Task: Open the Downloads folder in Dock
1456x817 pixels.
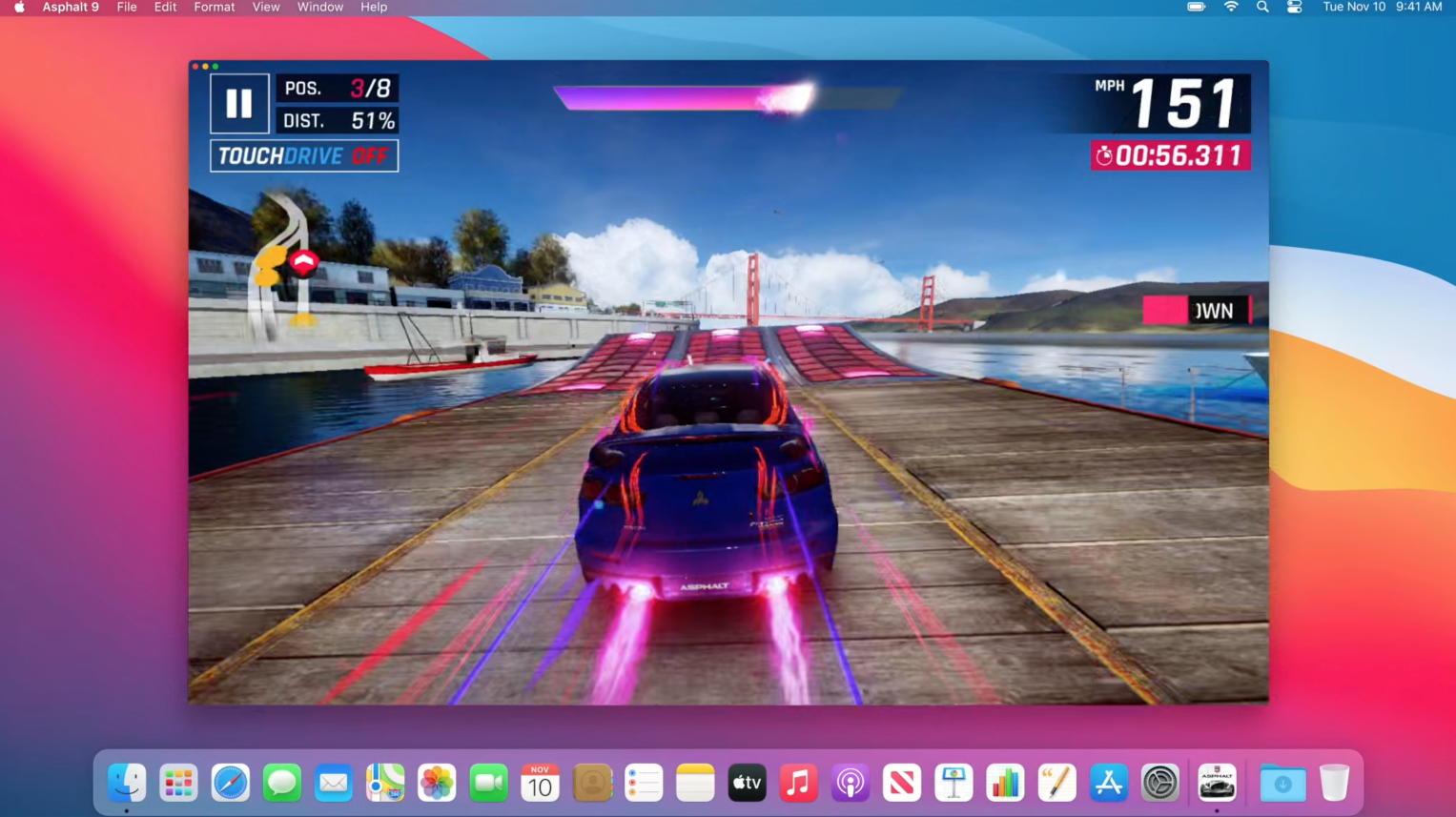Action: 1282,783
